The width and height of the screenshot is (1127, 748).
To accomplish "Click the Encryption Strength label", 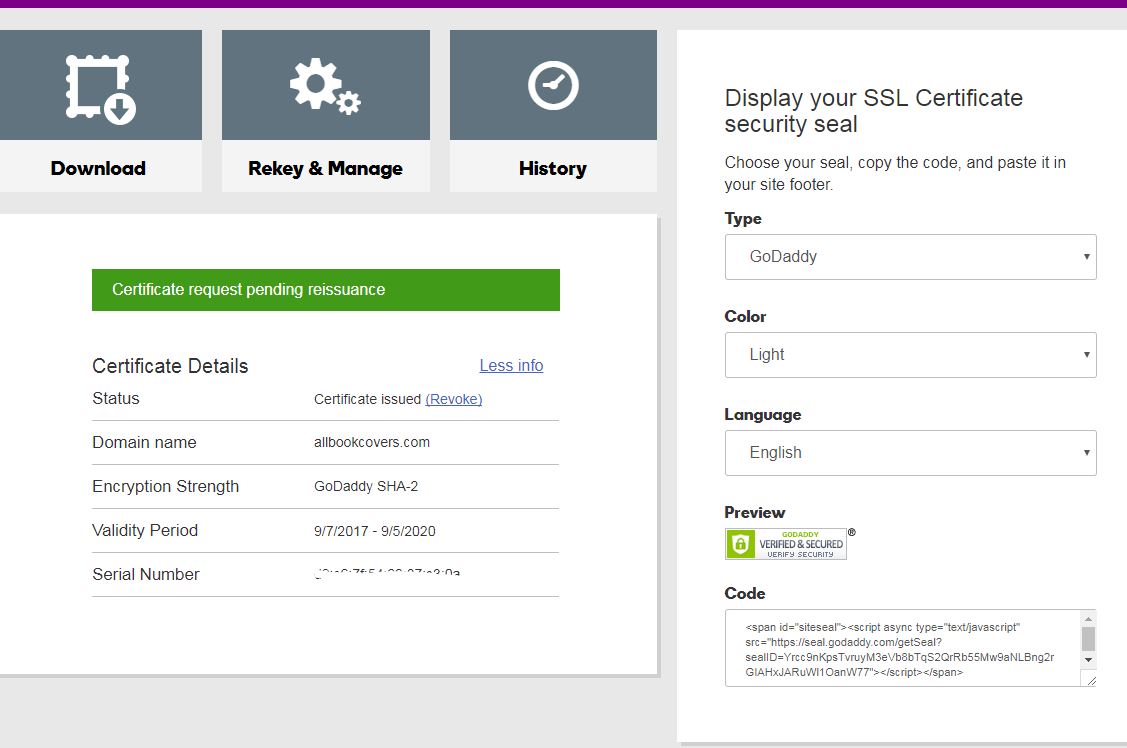I will pos(165,486).
